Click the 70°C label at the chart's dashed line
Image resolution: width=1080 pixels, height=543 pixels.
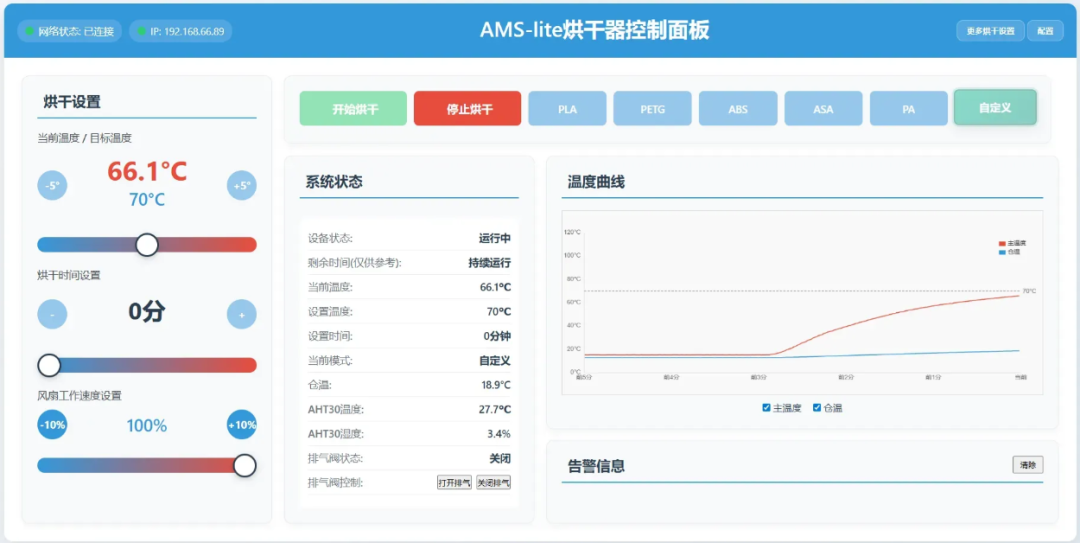(1029, 291)
